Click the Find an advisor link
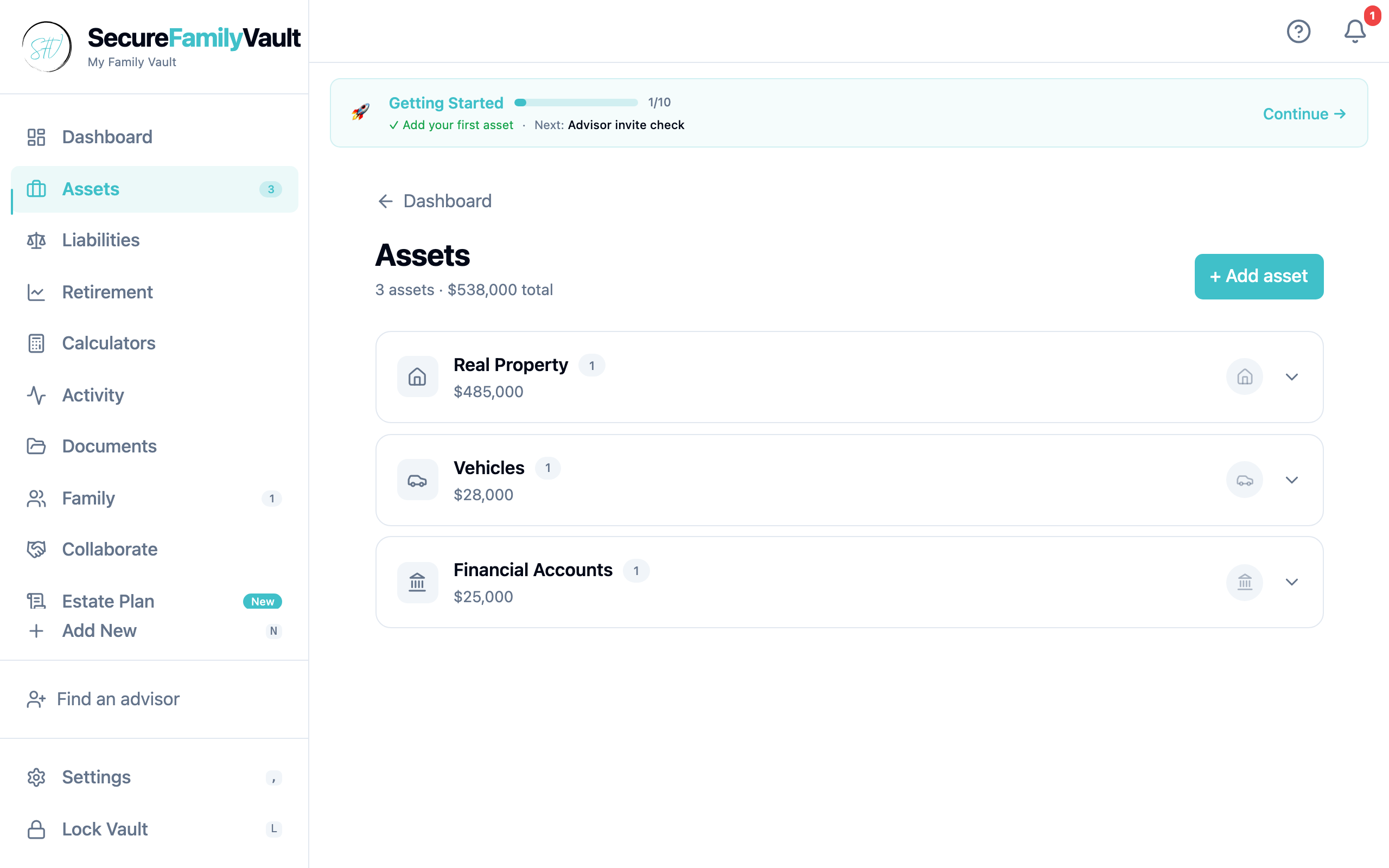Image resolution: width=1389 pixels, height=868 pixels. pos(103,699)
